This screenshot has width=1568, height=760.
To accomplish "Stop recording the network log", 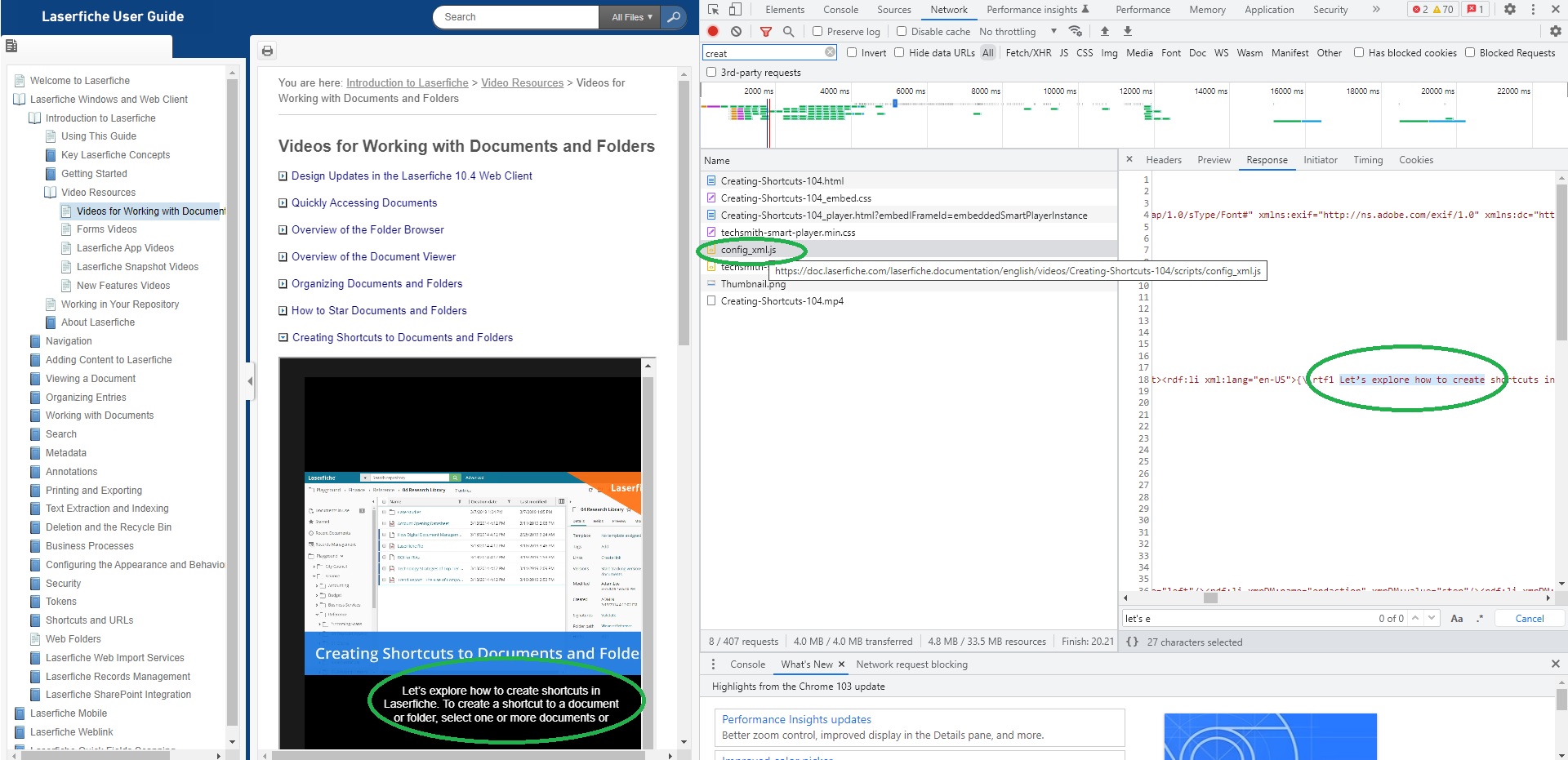I will click(713, 31).
